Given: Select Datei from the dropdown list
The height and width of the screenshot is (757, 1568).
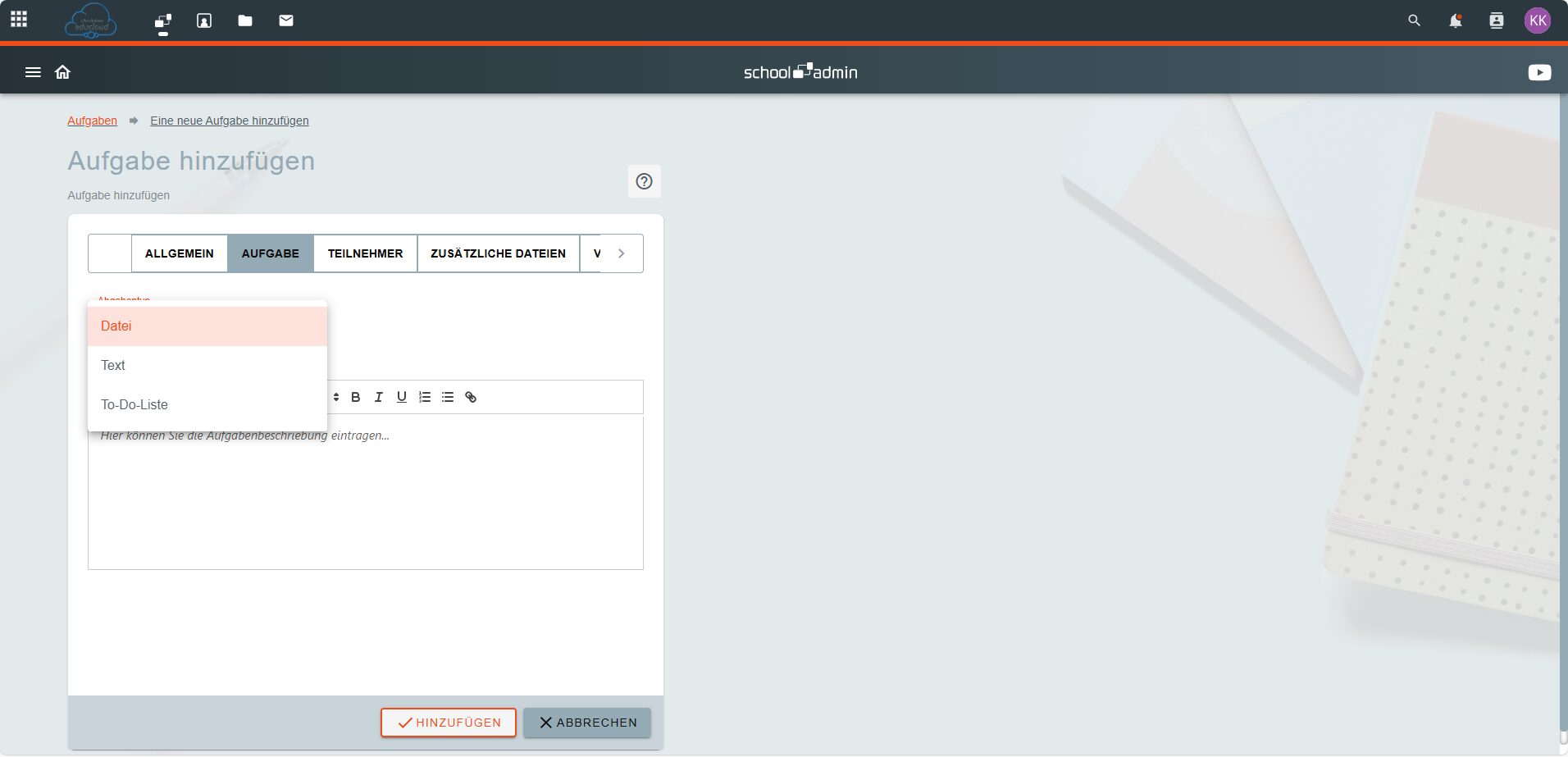Looking at the screenshot, I should 207,326.
